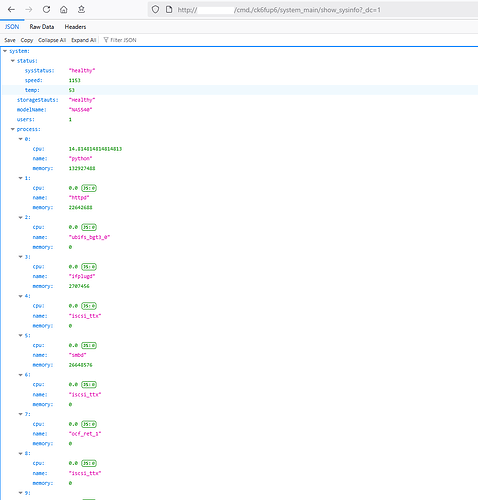The width and height of the screenshot is (478, 500).
Task: Open the shield tracking protection icon
Action: [155, 10]
